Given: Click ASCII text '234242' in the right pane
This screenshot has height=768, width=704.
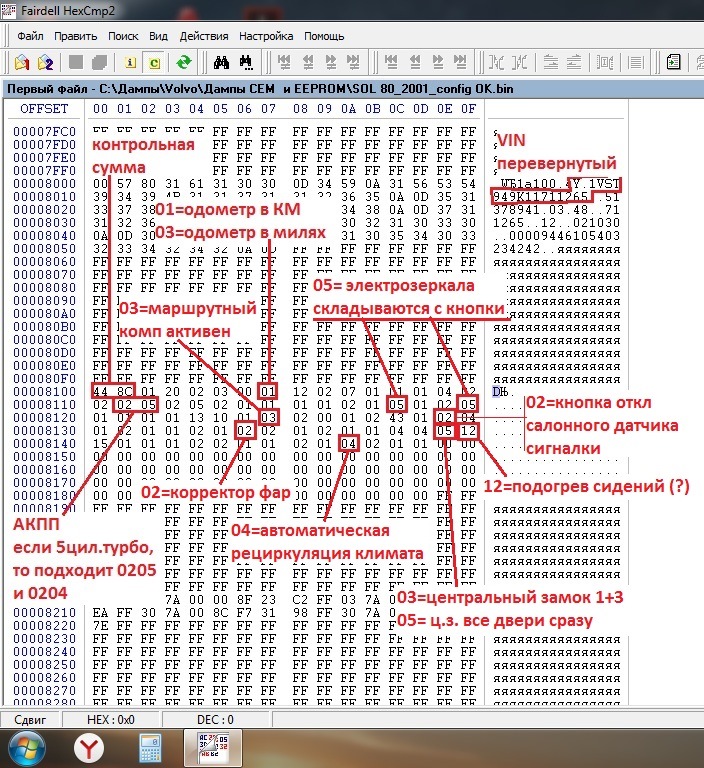Looking at the screenshot, I should [517, 249].
